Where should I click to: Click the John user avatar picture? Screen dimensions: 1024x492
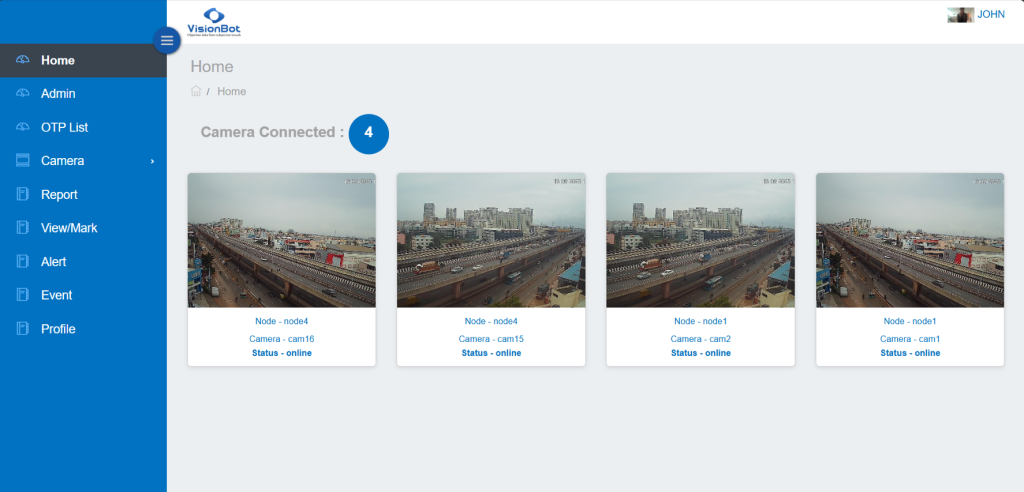960,15
